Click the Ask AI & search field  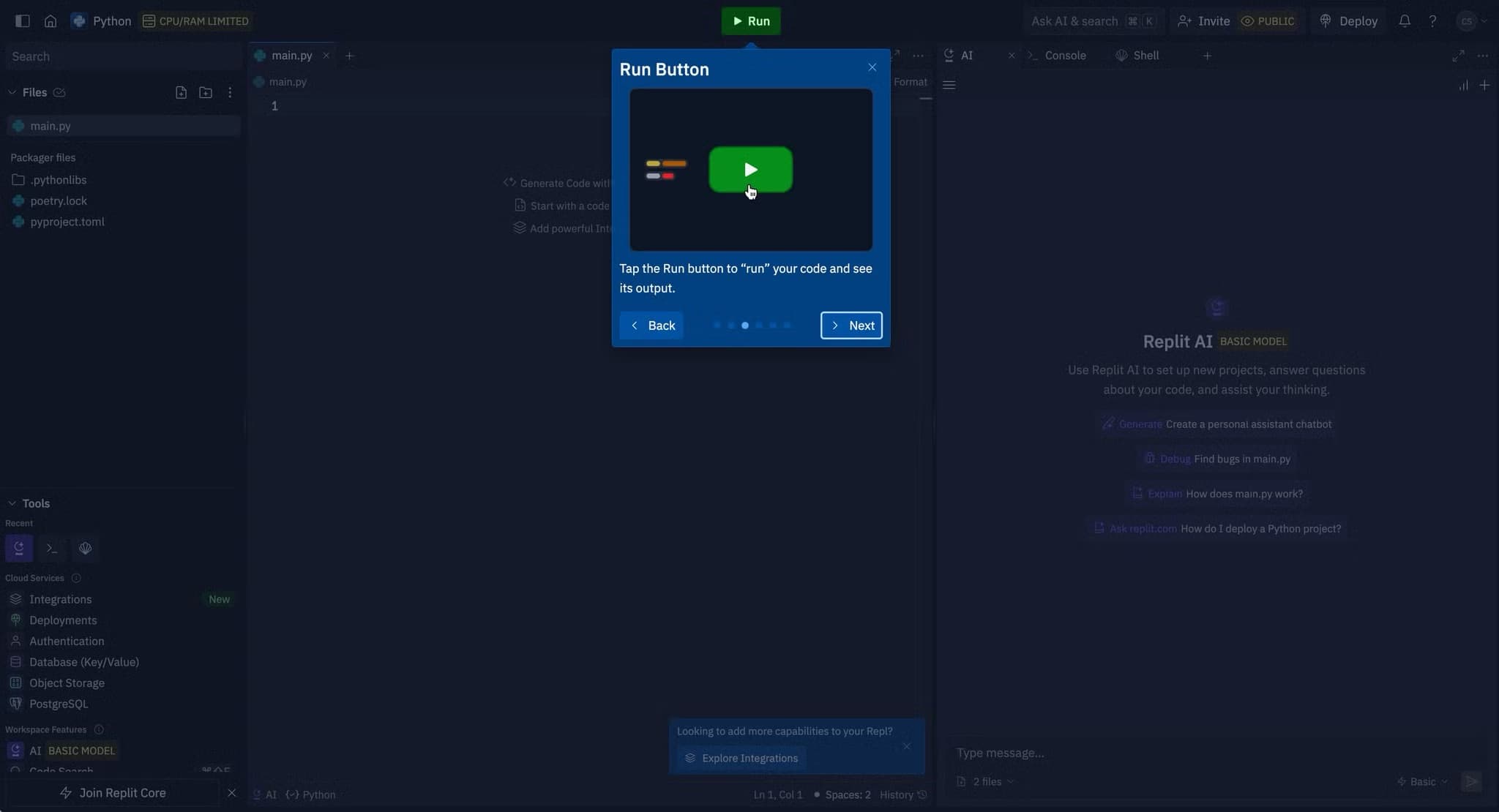tap(1092, 21)
